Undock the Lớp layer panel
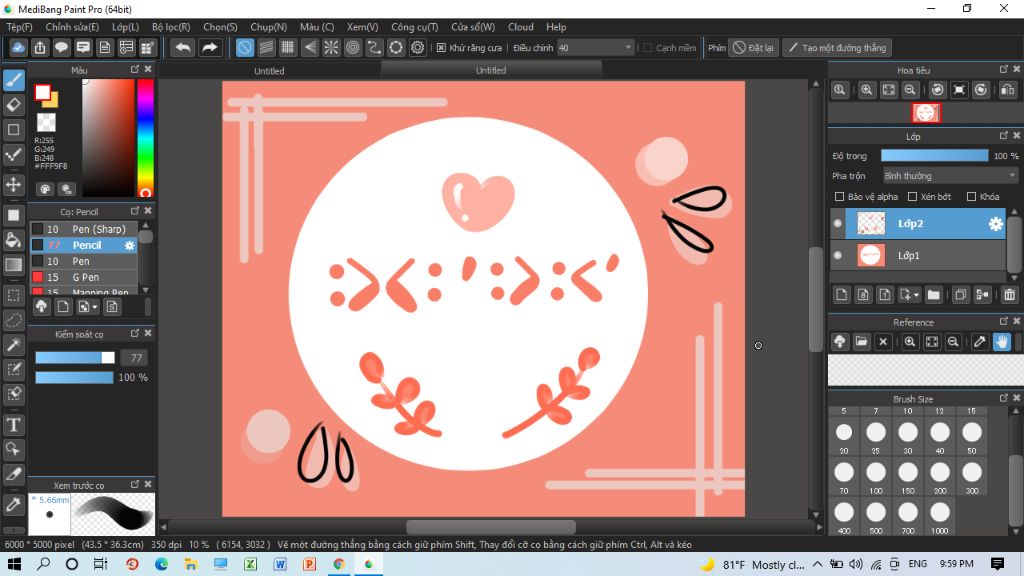1024x576 pixels. click(x=1004, y=136)
